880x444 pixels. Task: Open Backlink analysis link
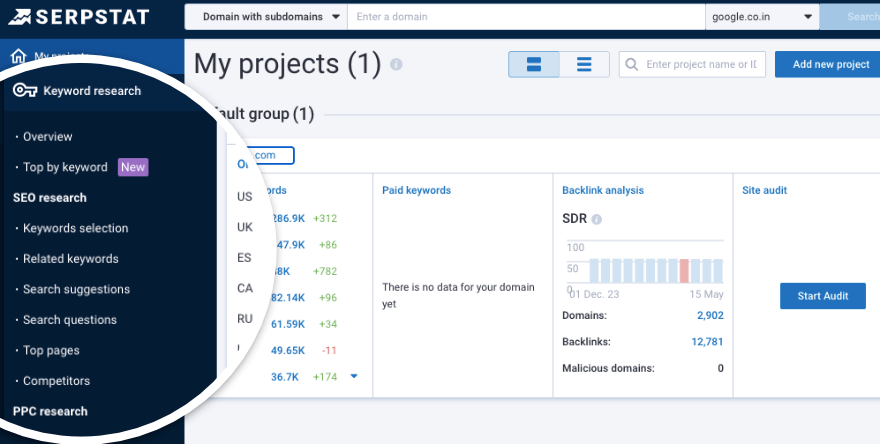point(603,190)
